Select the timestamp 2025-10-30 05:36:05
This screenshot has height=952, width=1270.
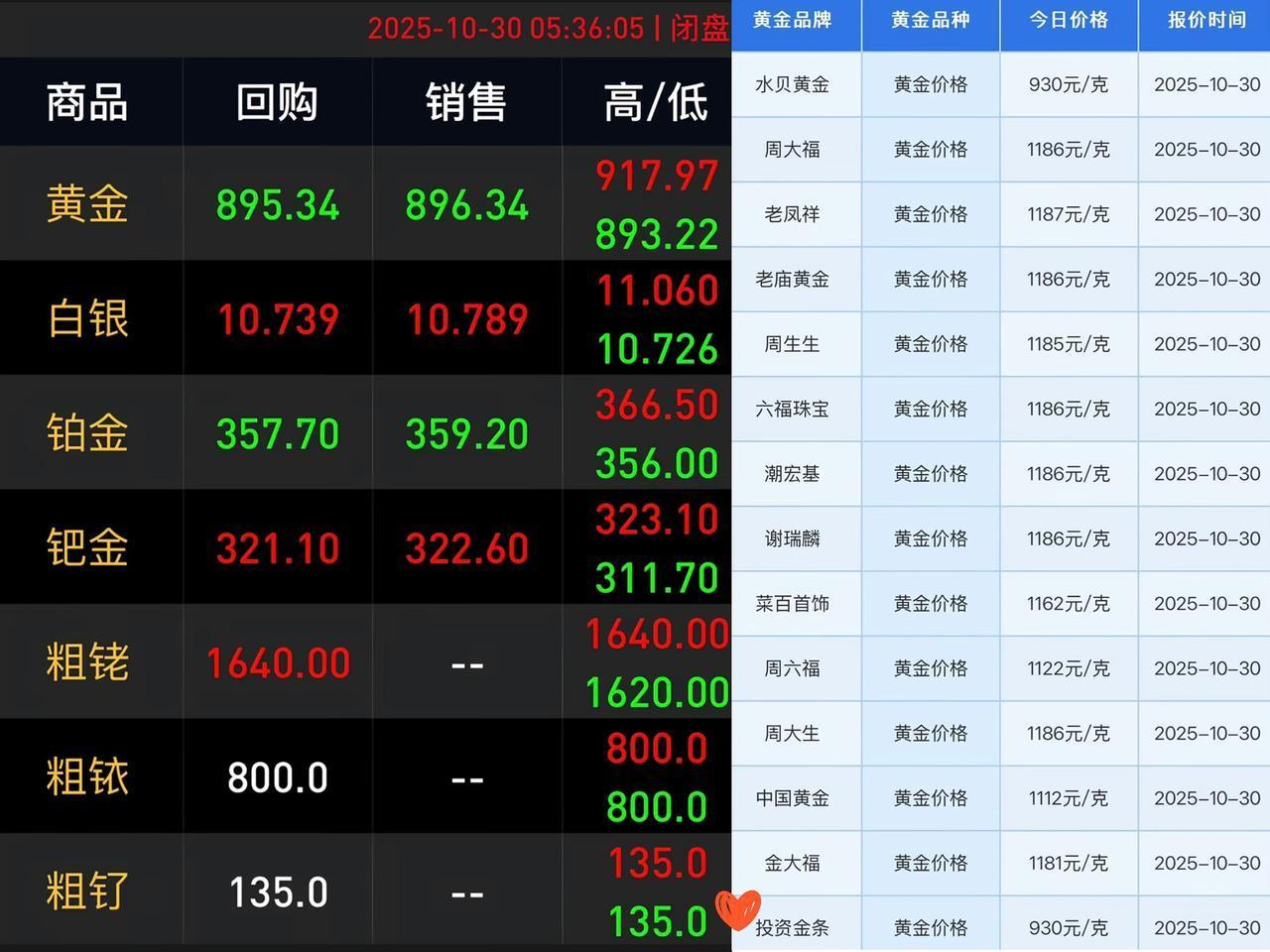(506, 28)
